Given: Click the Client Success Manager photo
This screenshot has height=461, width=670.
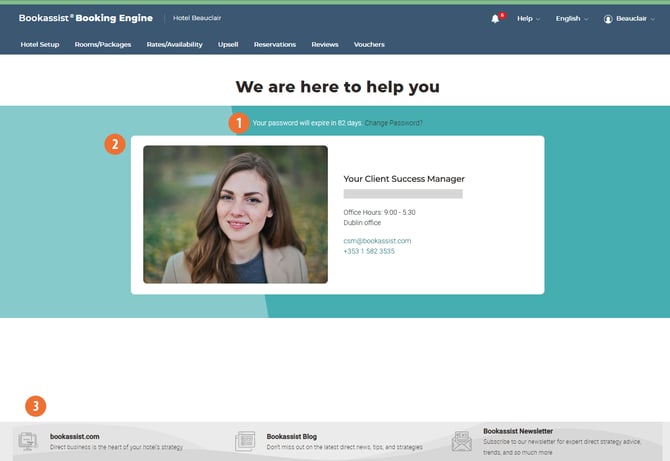Looking at the screenshot, I should [x=235, y=214].
